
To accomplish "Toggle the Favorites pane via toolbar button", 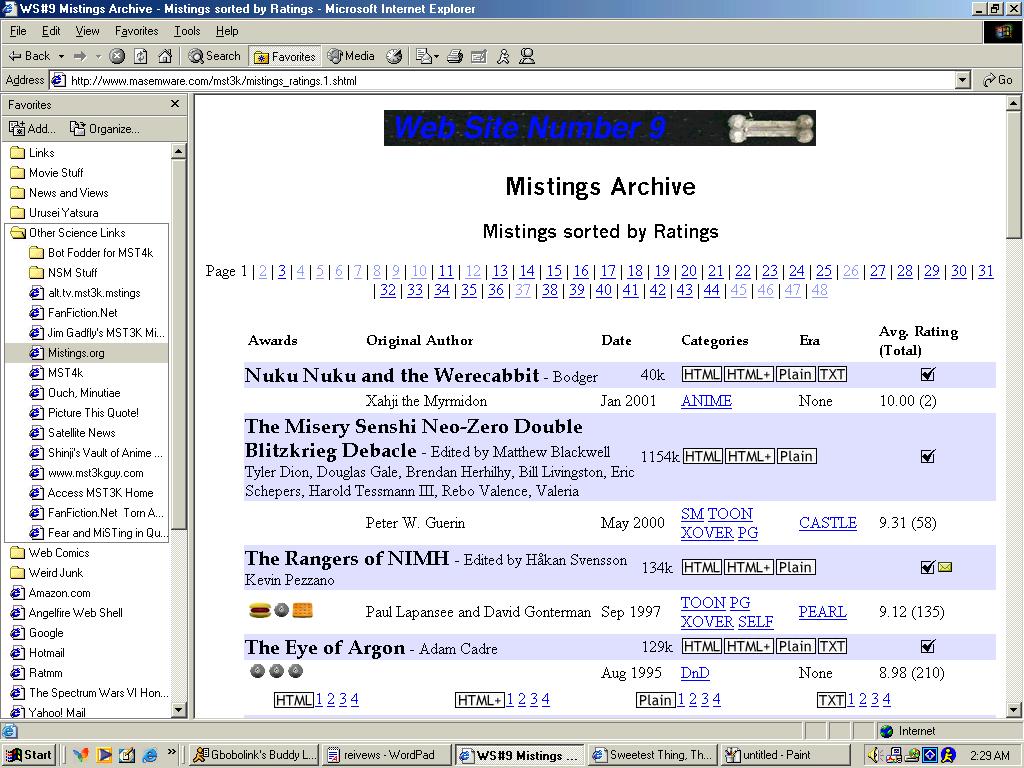I will [284, 56].
